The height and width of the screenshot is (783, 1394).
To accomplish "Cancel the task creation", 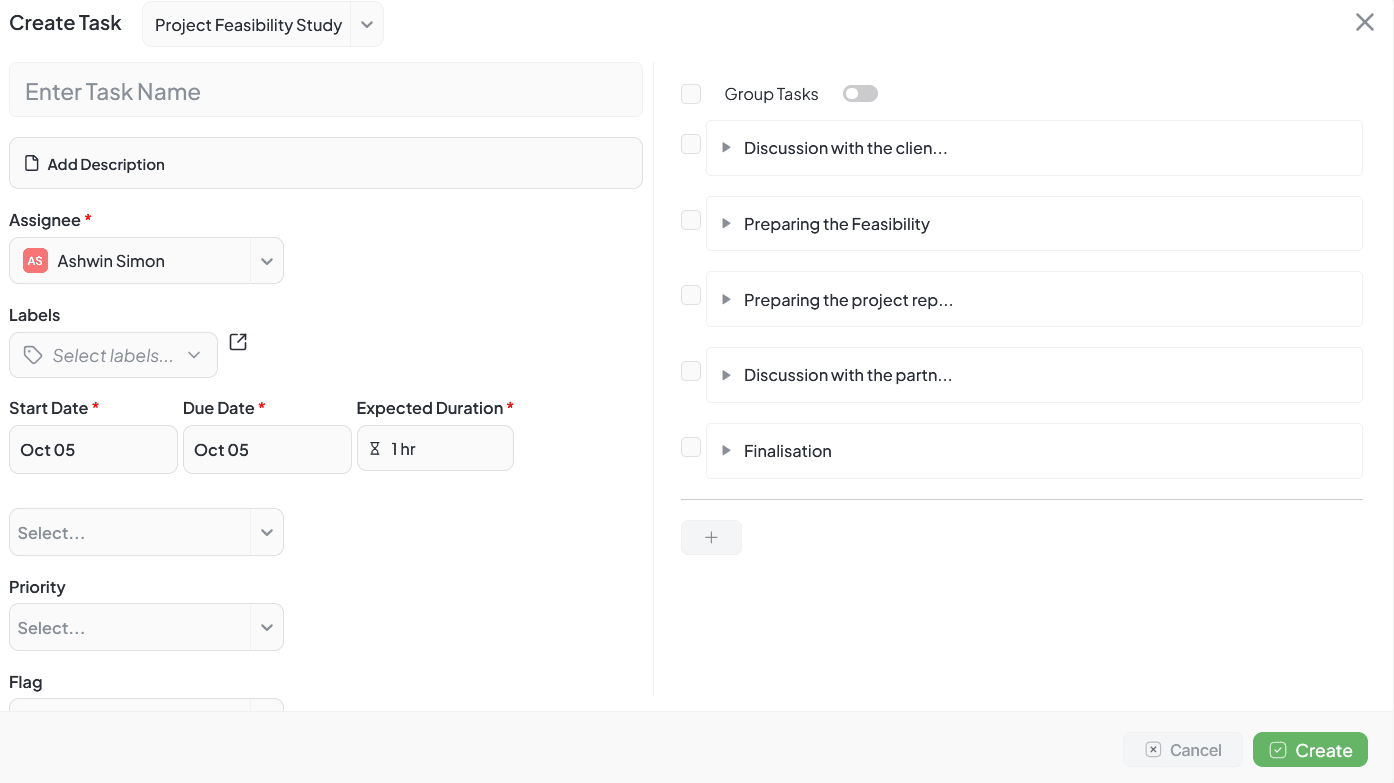I will click(x=1183, y=749).
